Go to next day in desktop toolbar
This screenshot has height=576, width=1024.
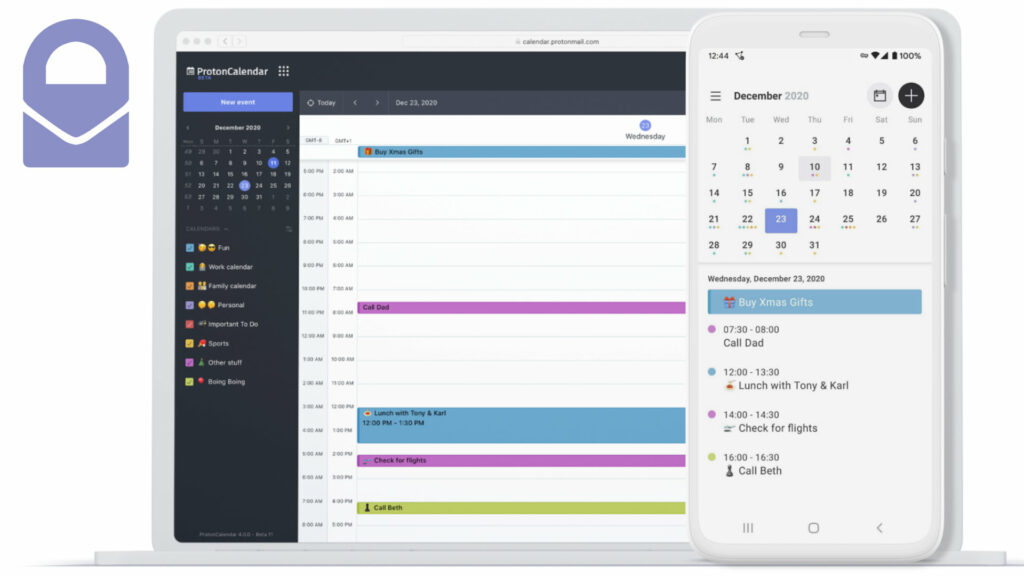point(377,103)
